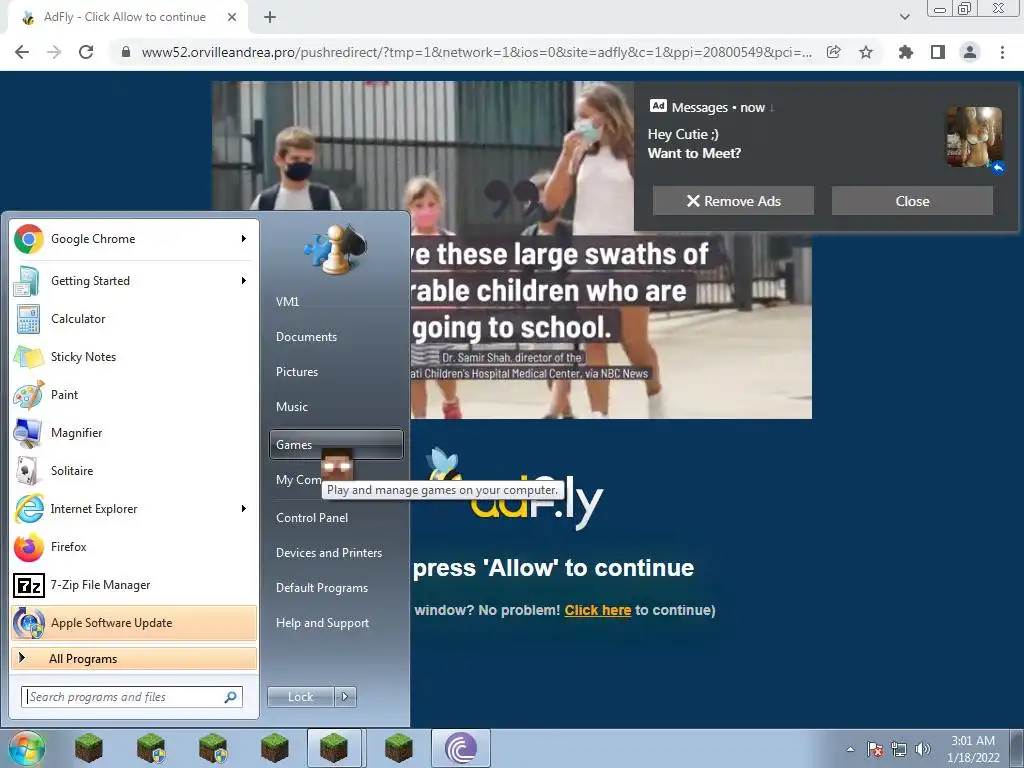
Task: Open Sticky Notes
Action: (x=134, y=357)
